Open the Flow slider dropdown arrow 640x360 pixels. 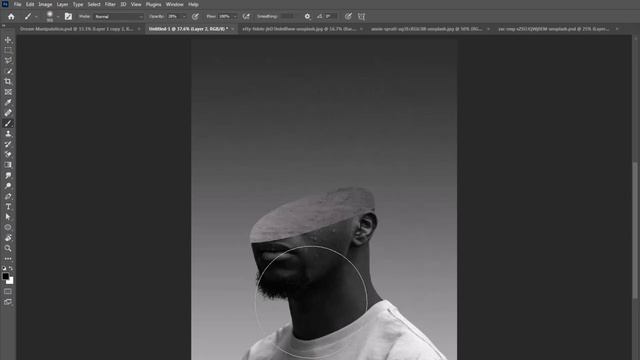pyautogui.click(x=235, y=17)
